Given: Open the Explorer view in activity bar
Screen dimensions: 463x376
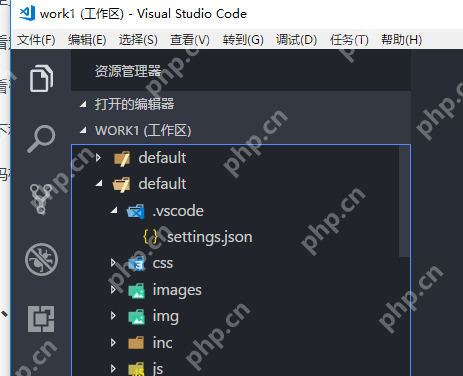Looking at the screenshot, I should click(41, 79).
